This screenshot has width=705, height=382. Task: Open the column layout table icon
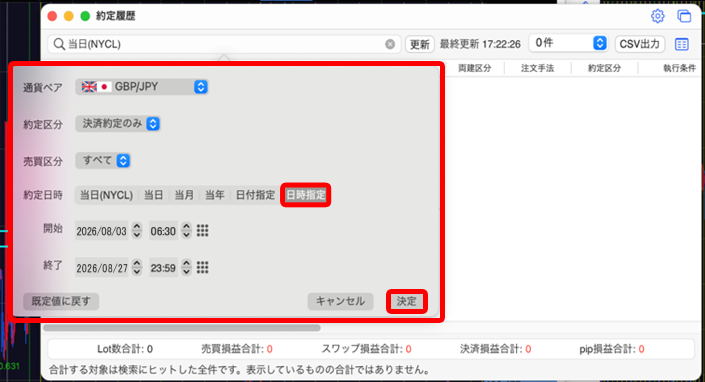(x=682, y=44)
